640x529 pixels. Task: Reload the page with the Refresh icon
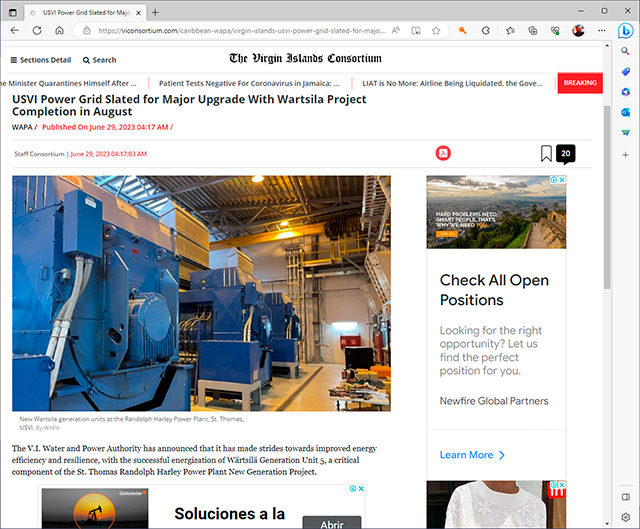[x=37, y=31]
